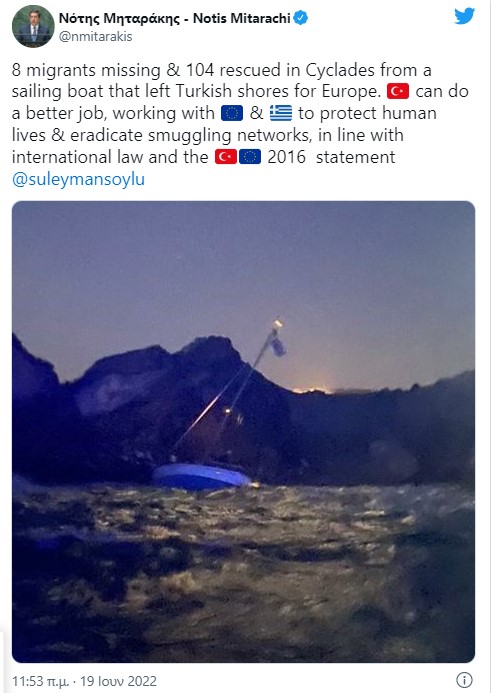Open the @nmitarakis handle link

95,36
